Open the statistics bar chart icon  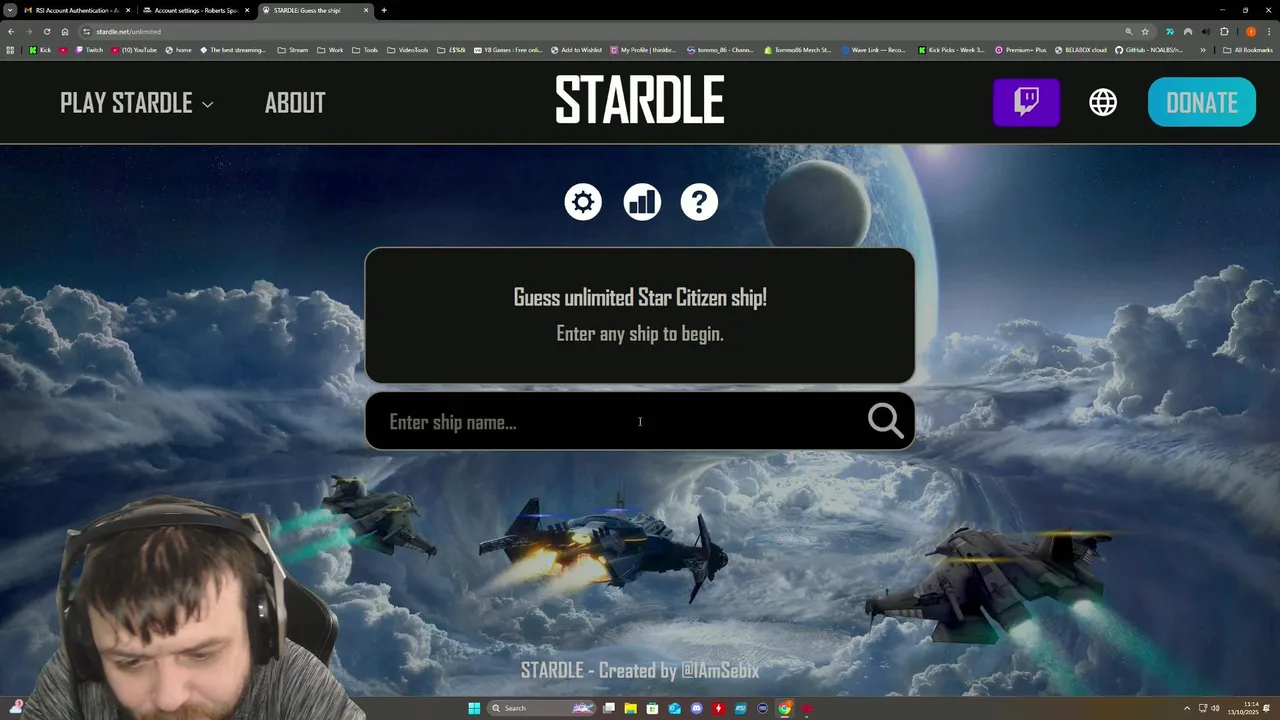[x=642, y=202]
